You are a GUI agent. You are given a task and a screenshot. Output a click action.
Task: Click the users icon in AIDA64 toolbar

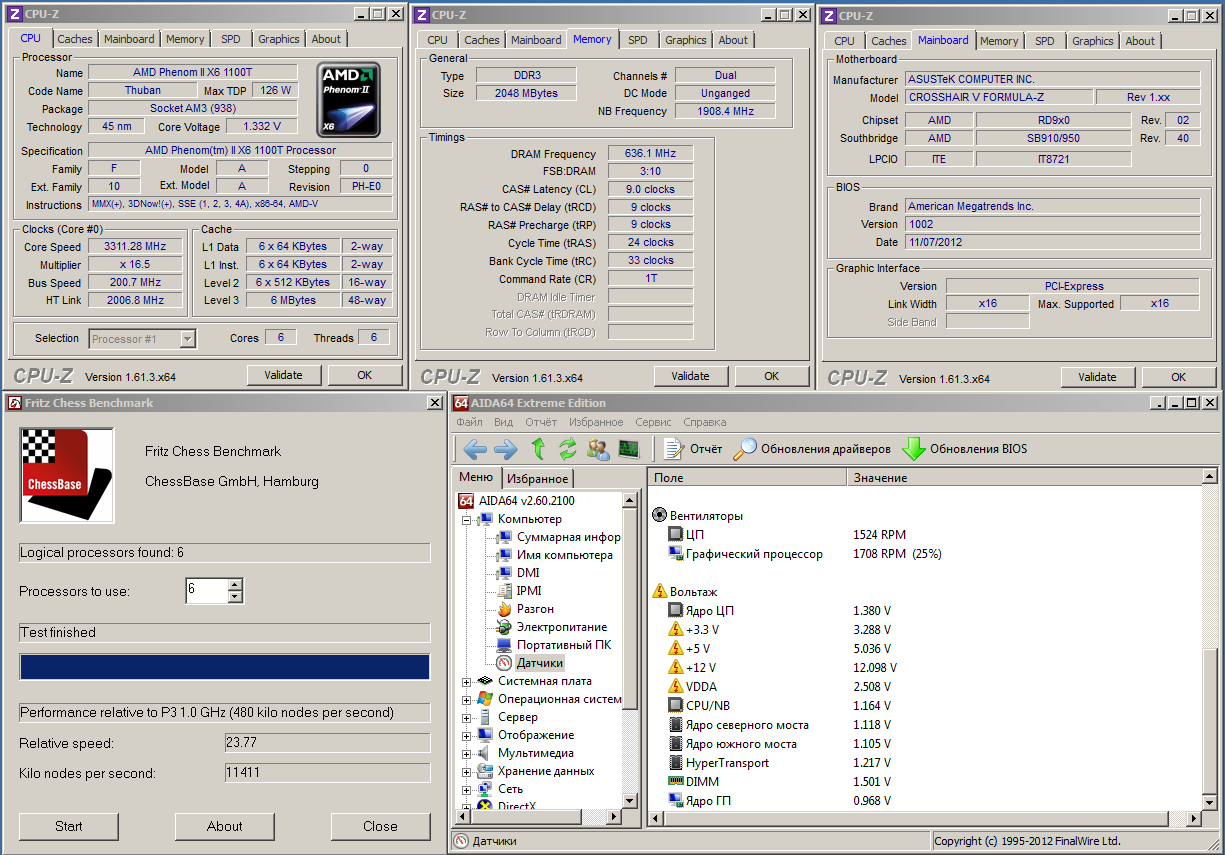pyautogui.click(x=598, y=449)
